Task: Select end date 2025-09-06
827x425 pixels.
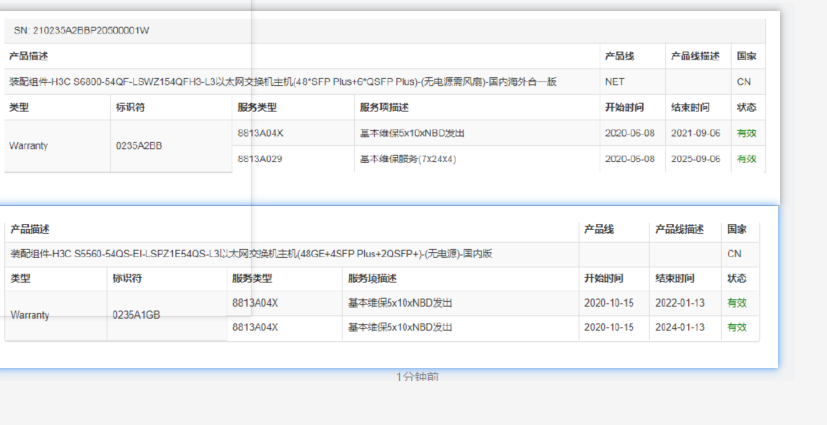Action: pos(695,159)
